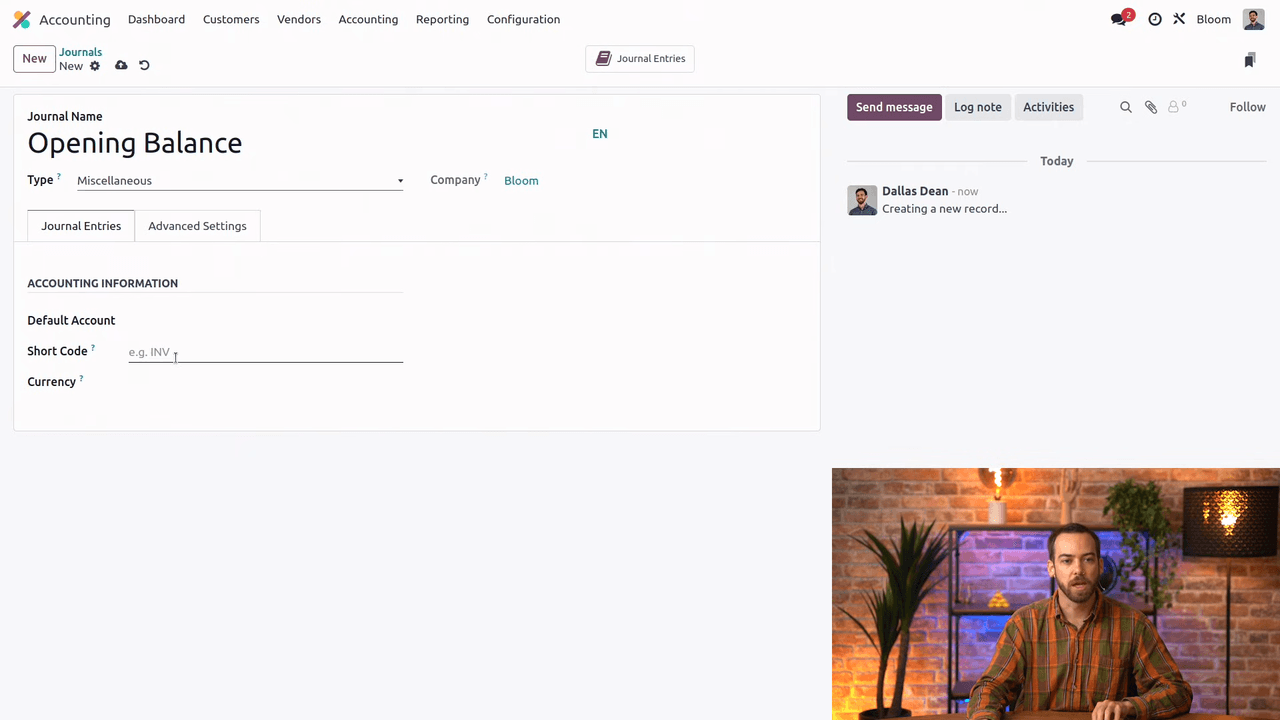The height and width of the screenshot is (720, 1280).
Task: Search chatter messages with magnifier icon
Action: point(1126,107)
